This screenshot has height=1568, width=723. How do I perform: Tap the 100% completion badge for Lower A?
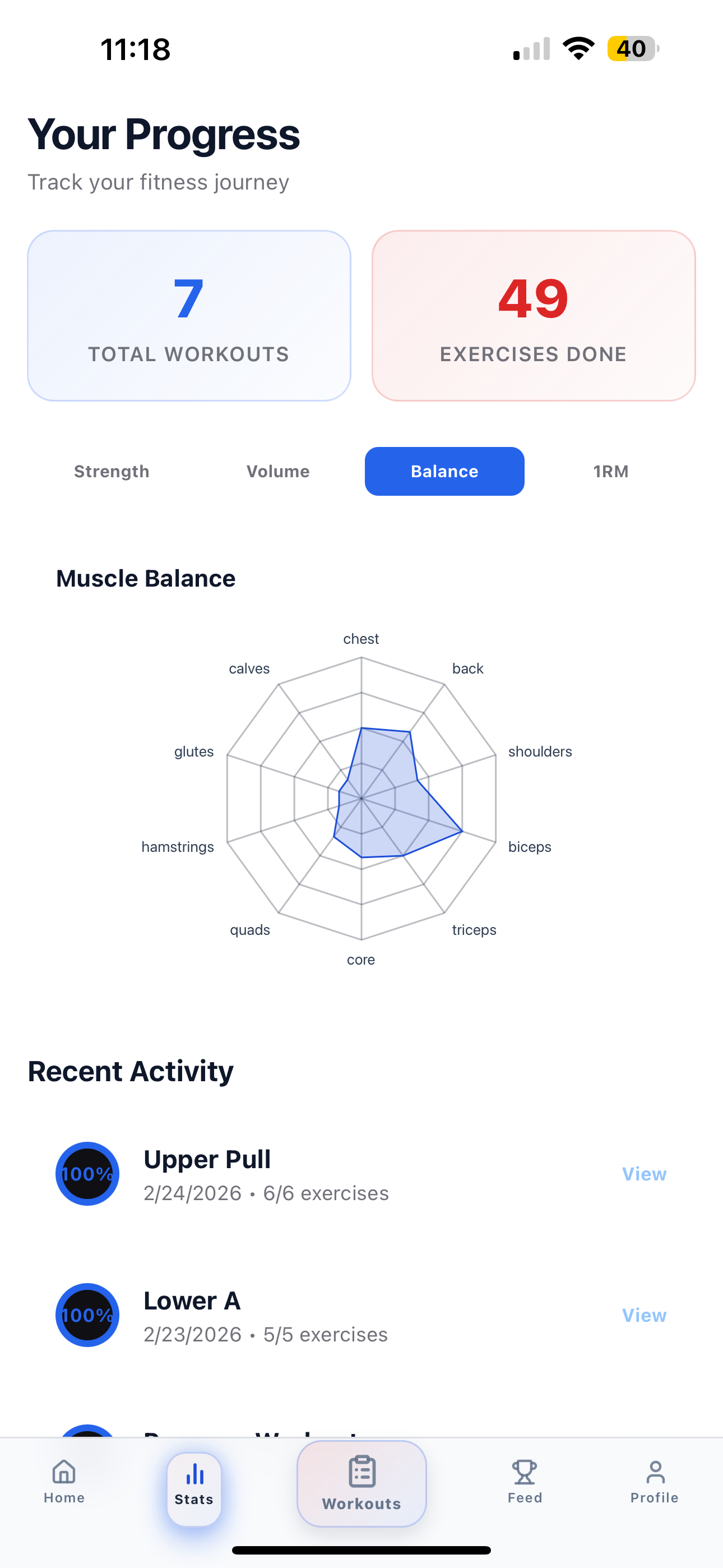tap(87, 1315)
